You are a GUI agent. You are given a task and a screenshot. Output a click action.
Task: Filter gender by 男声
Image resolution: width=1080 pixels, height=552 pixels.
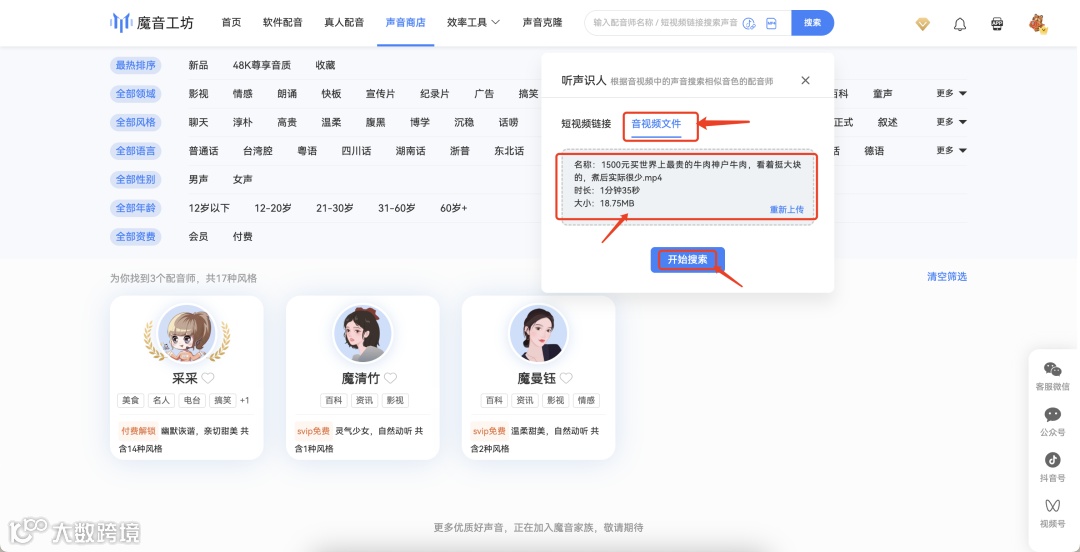pyautogui.click(x=198, y=179)
